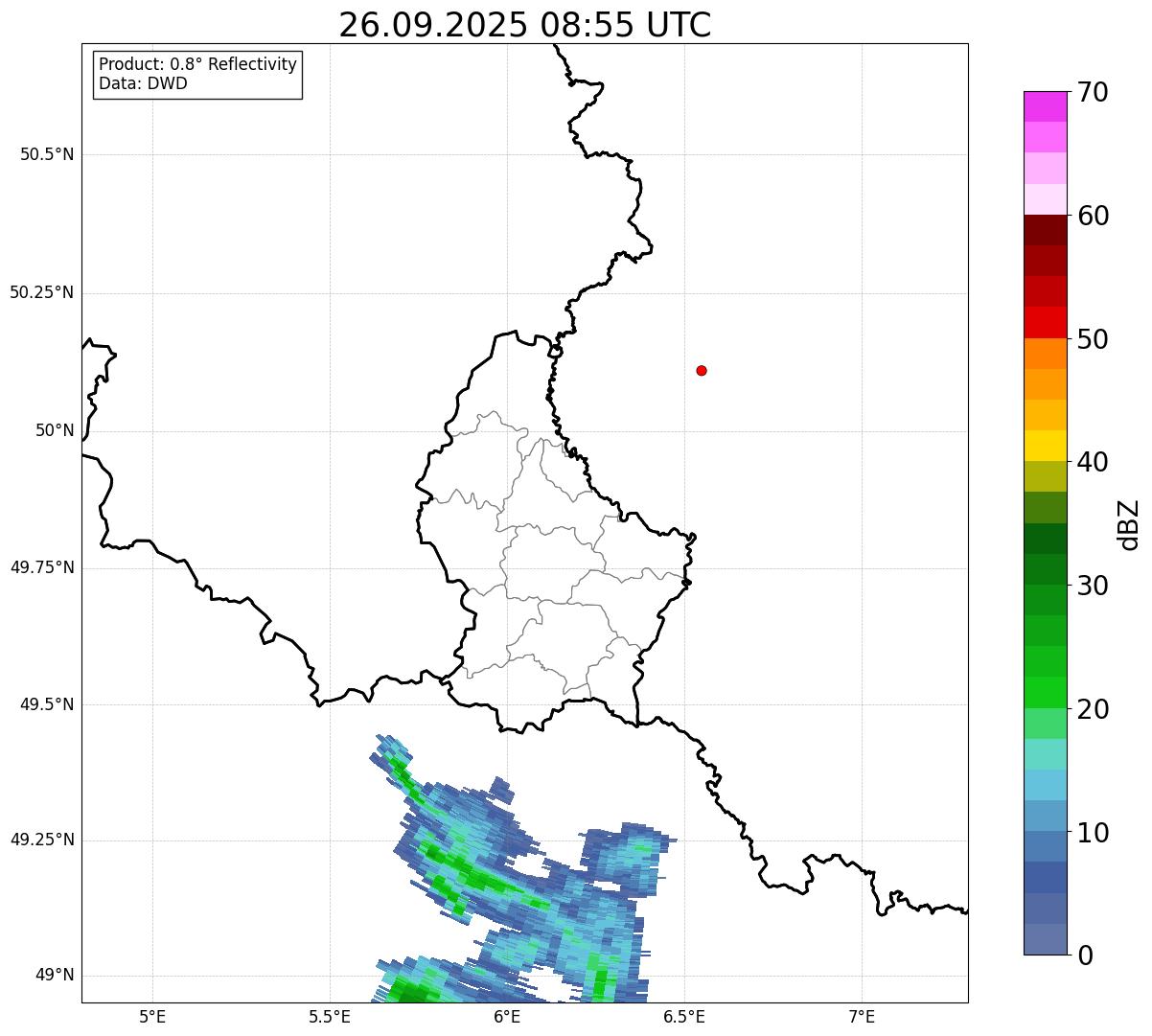Click the 49.75°N latitude label
Viewport: 1152px width, 1036px height.
pyautogui.click(x=42, y=567)
